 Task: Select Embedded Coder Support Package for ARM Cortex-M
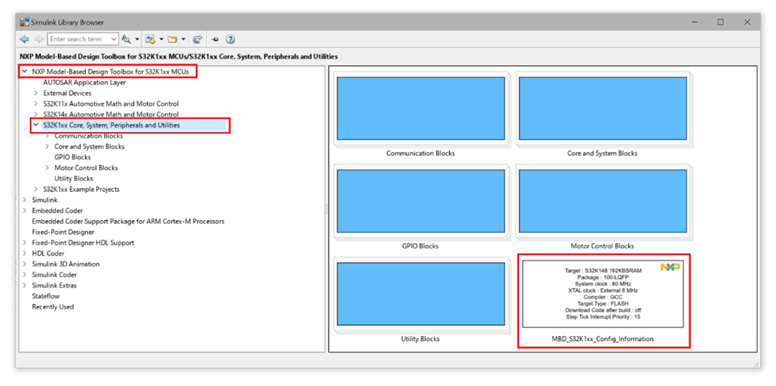coord(128,221)
